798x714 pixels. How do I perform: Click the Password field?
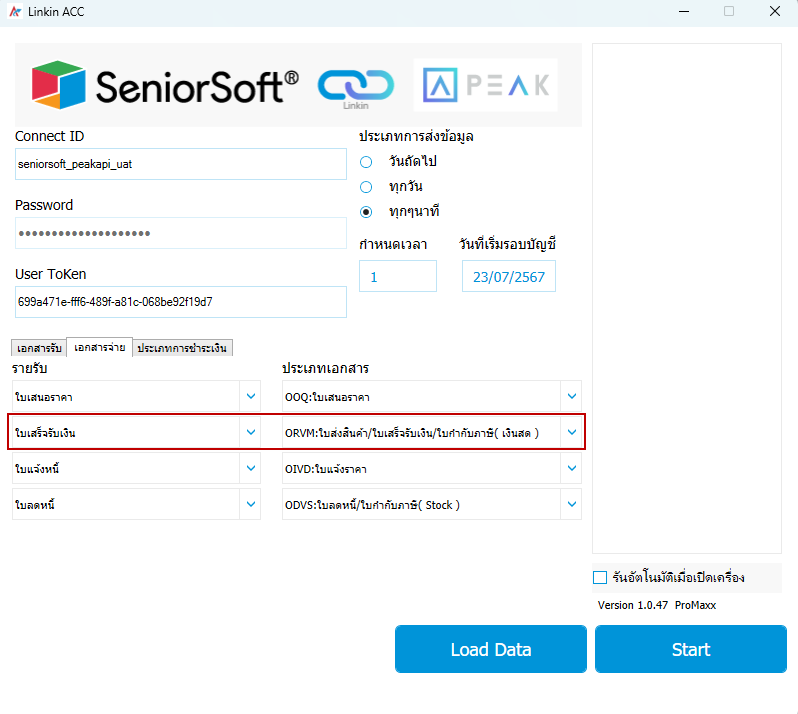tap(181, 233)
